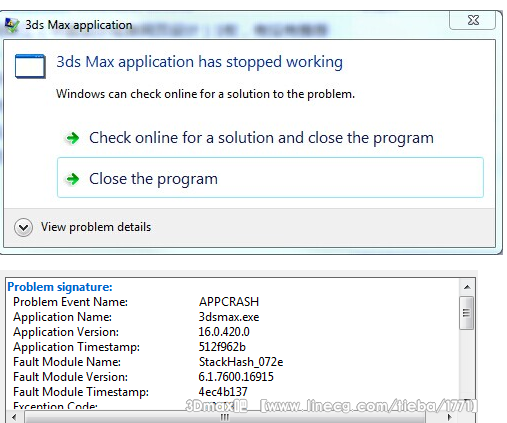The width and height of the screenshot is (507, 423).
Task: Click the Fault Module Version label
Action: tap(70, 377)
